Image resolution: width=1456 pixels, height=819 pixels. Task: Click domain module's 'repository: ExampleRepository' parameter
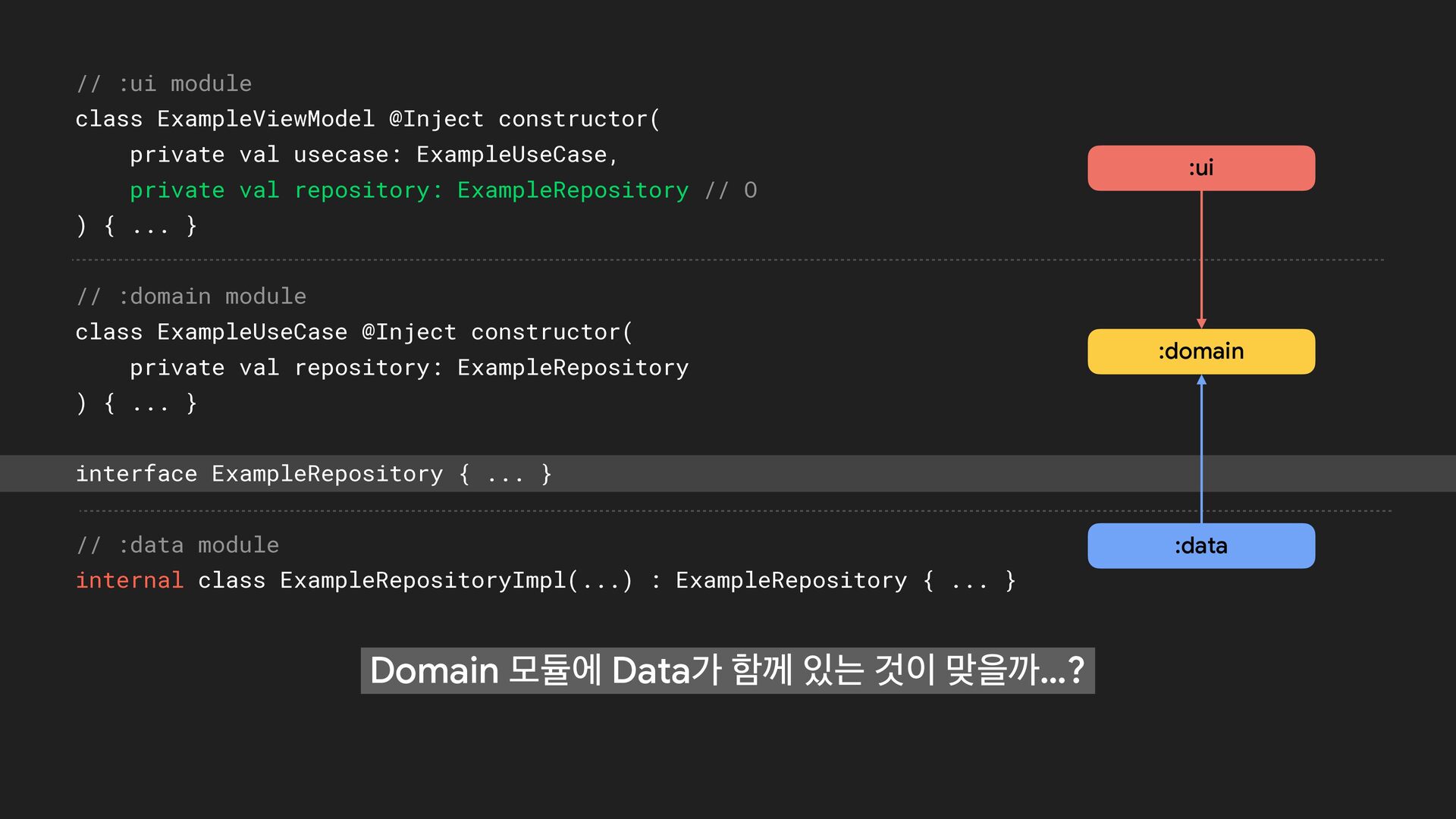coord(491,368)
